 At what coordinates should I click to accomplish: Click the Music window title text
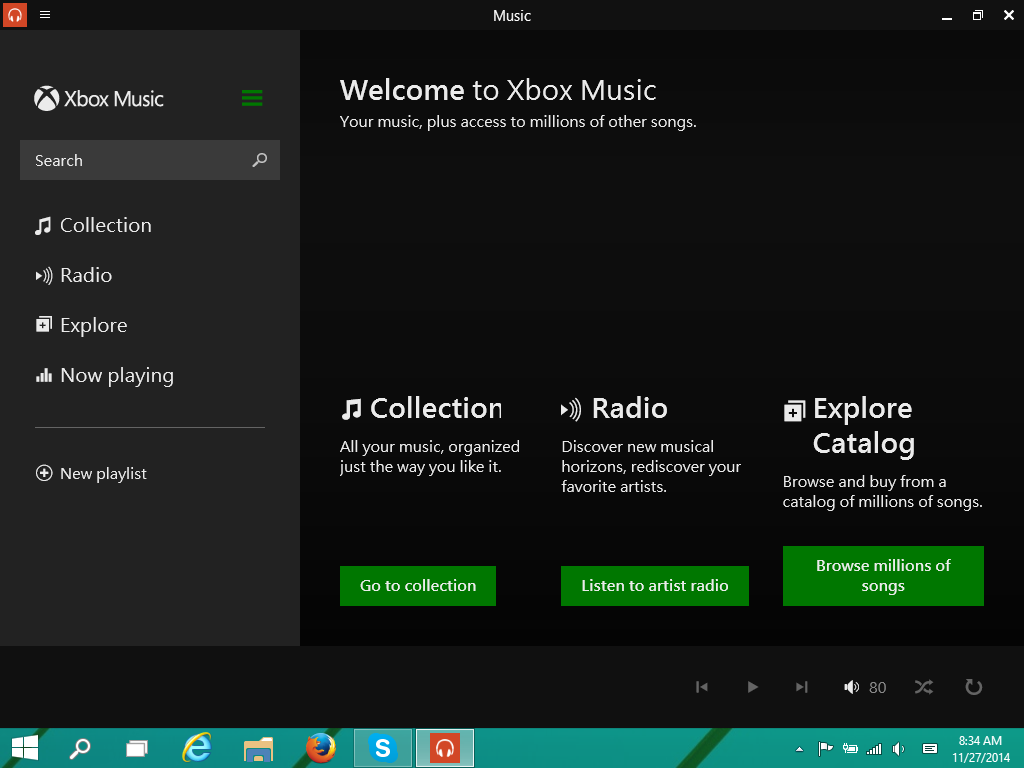tap(512, 16)
